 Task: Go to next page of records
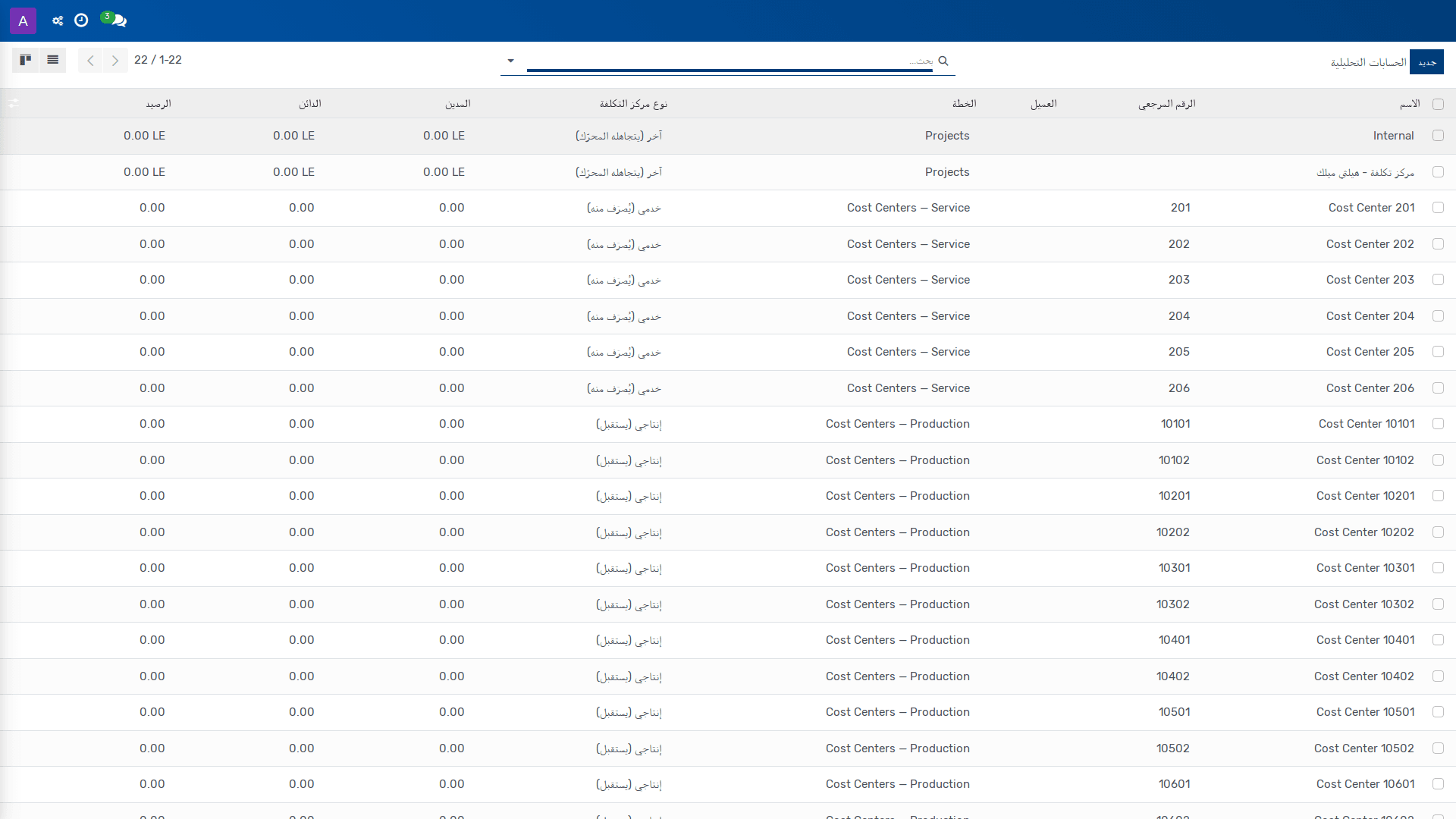[115, 61]
